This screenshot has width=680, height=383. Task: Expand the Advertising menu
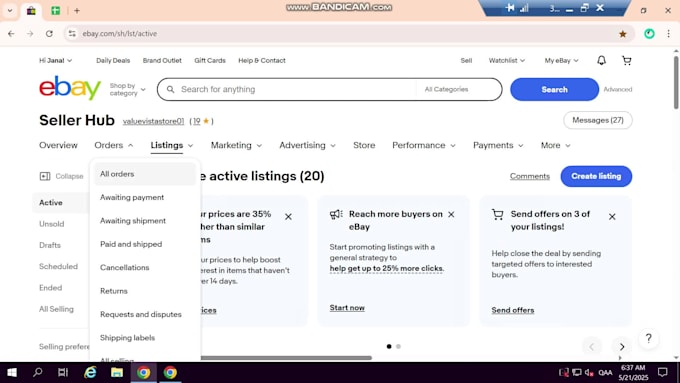tap(307, 145)
